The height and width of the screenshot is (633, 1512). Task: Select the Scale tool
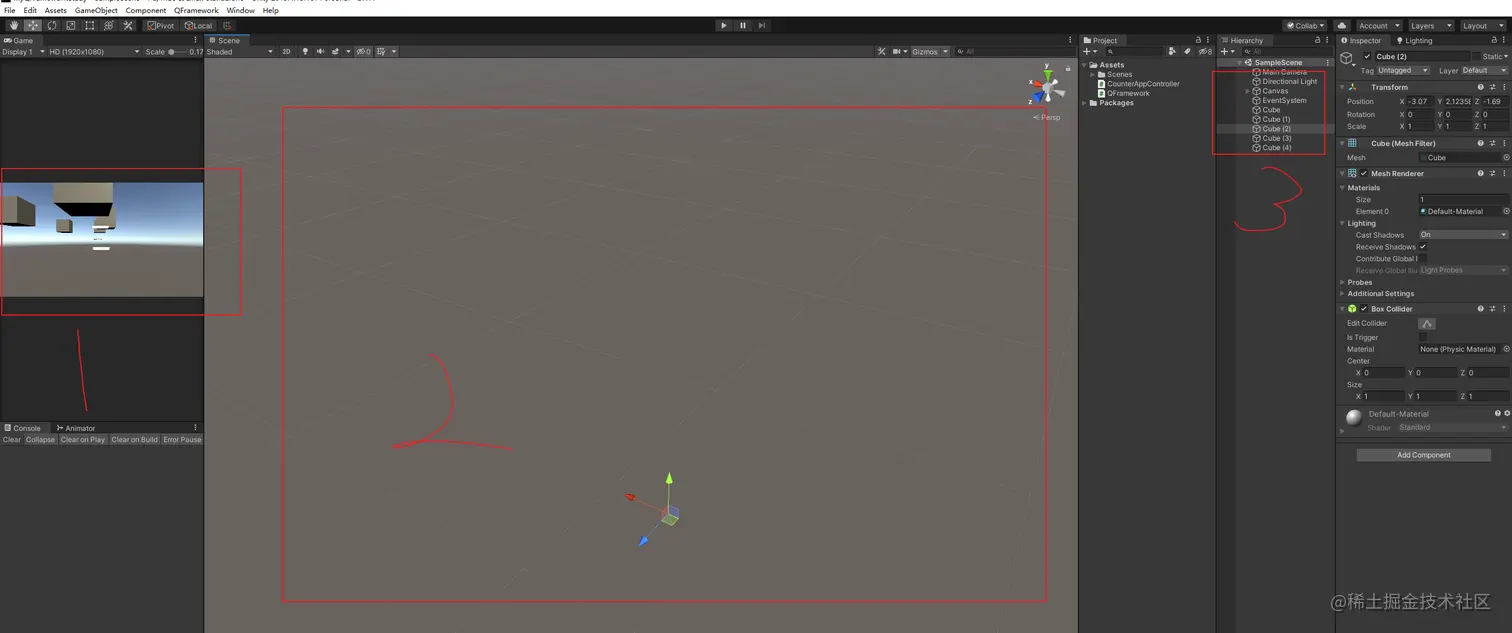coord(70,25)
